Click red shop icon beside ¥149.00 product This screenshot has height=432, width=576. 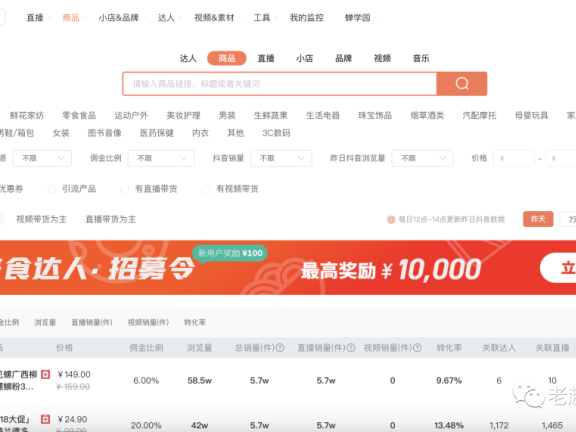(x=46, y=374)
